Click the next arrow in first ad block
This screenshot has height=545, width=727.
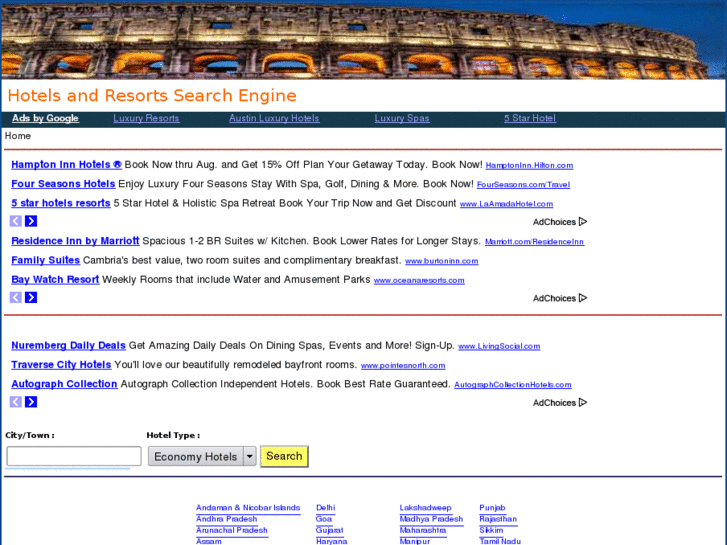click(x=31, y=221)
